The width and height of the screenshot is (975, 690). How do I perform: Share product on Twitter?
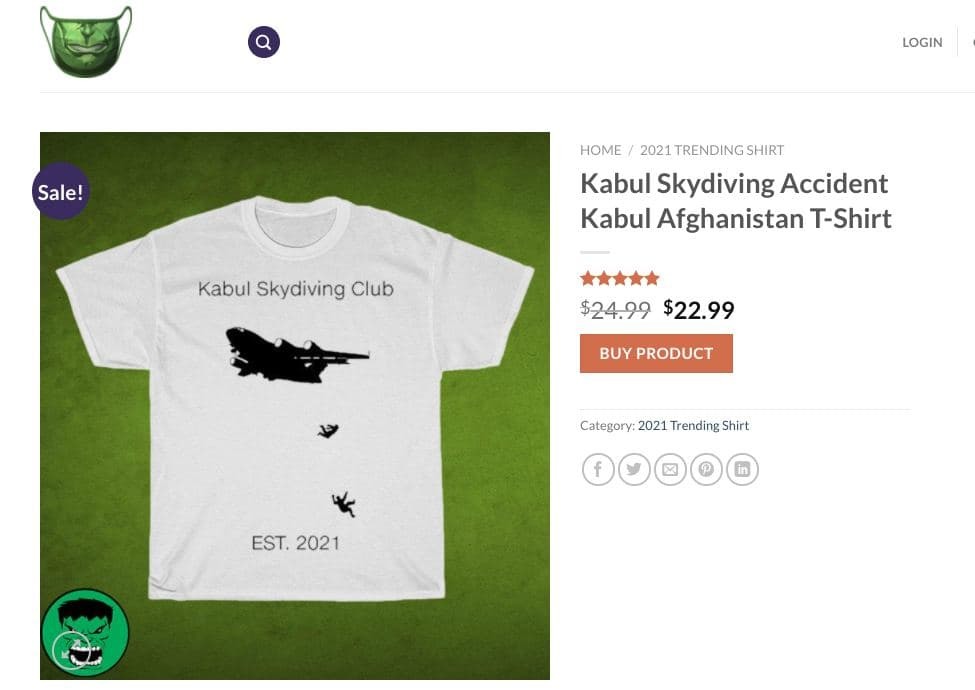click(634, 469)
